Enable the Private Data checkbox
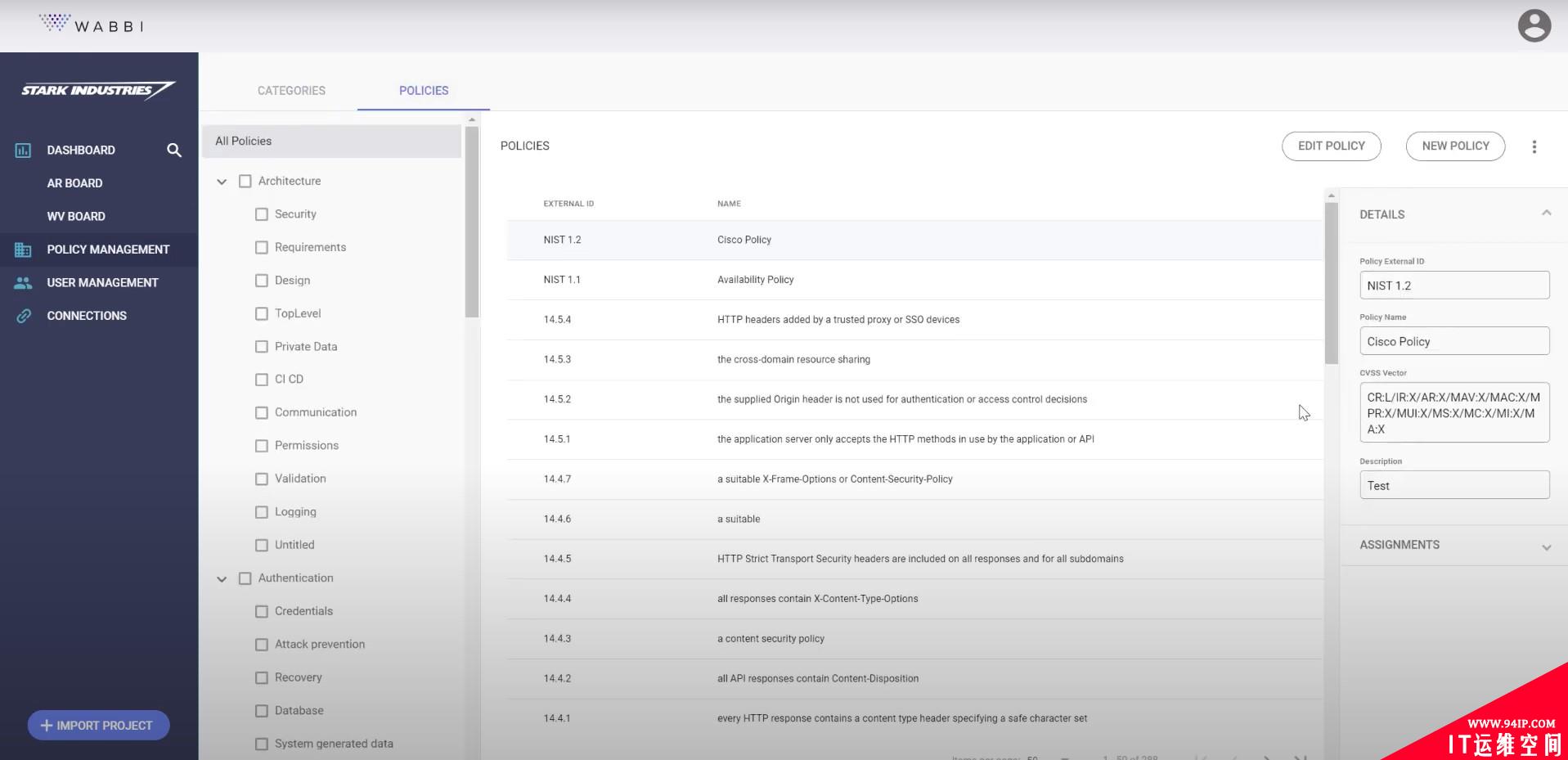The width and height of the screenshot is (1568, 760). coord(262,347)
